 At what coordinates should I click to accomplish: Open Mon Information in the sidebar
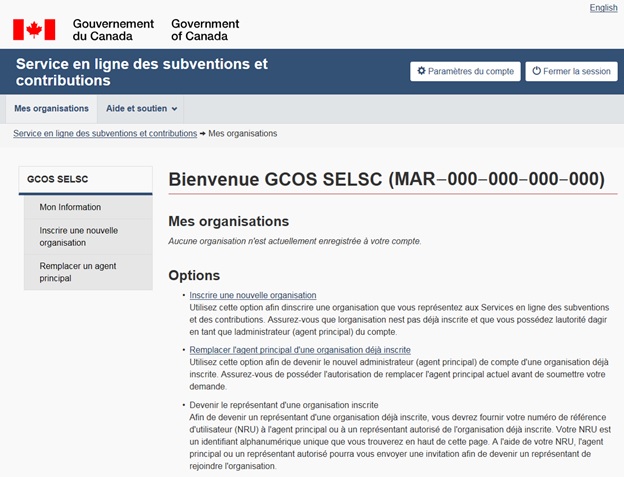70,207
